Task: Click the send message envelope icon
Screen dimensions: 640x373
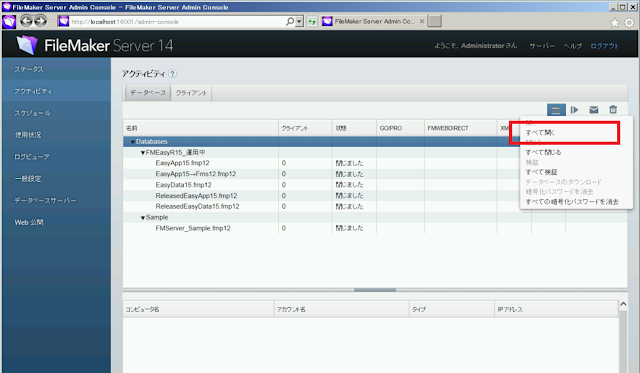Action: 594,110
